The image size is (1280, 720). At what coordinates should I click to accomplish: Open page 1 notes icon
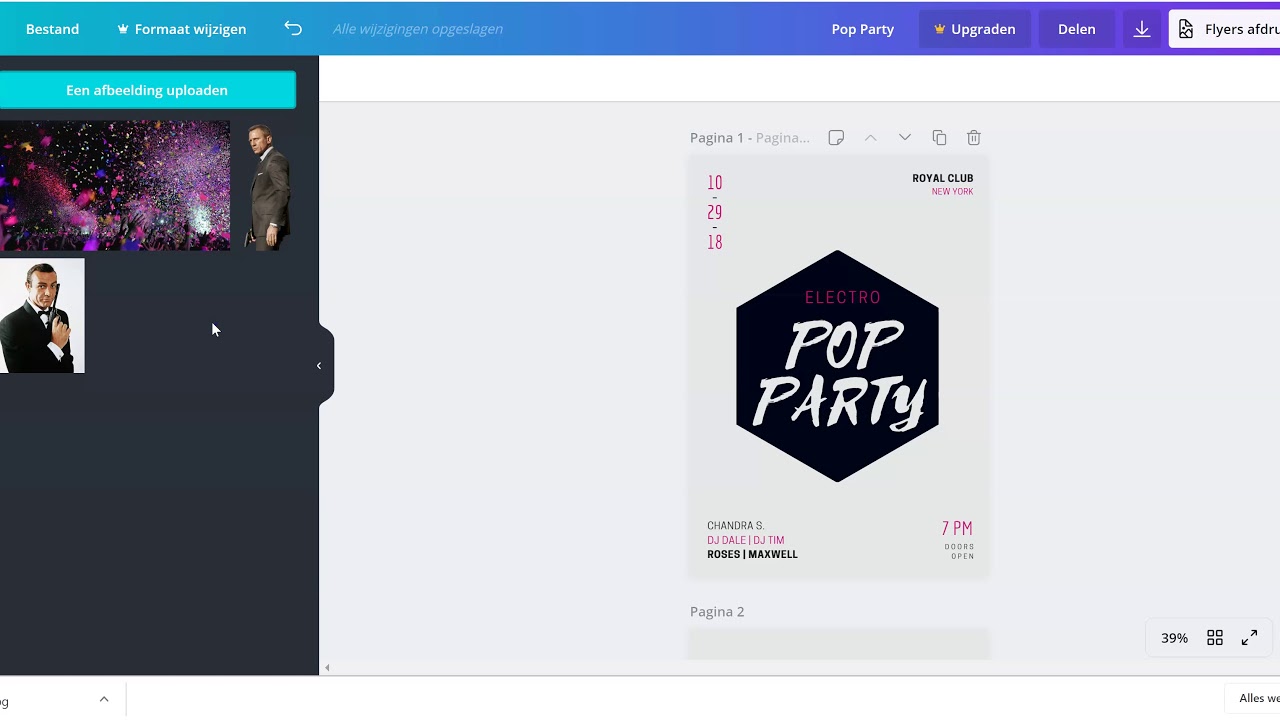(836, 138)
